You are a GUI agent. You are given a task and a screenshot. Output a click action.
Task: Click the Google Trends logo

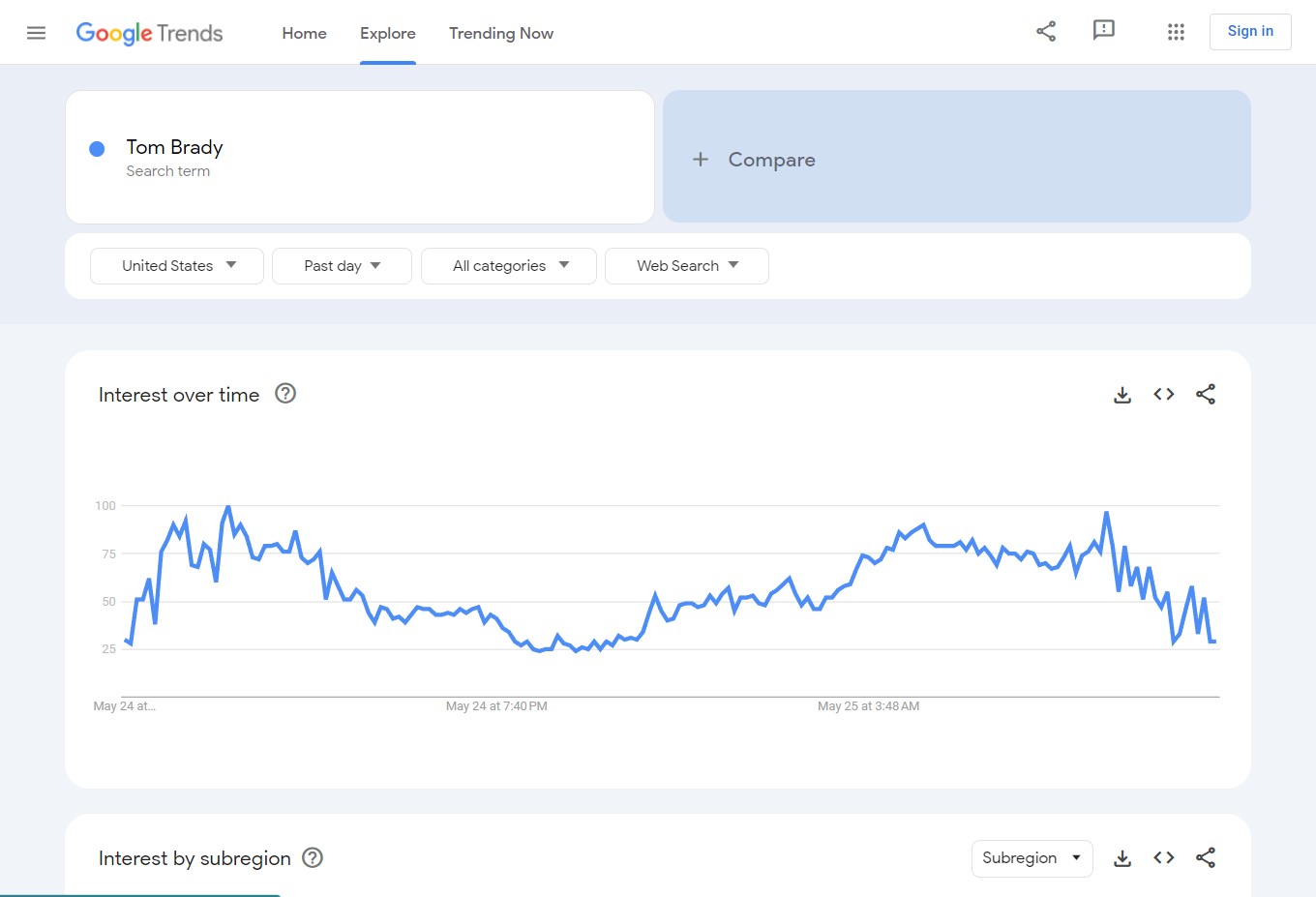tap(149, 34)
